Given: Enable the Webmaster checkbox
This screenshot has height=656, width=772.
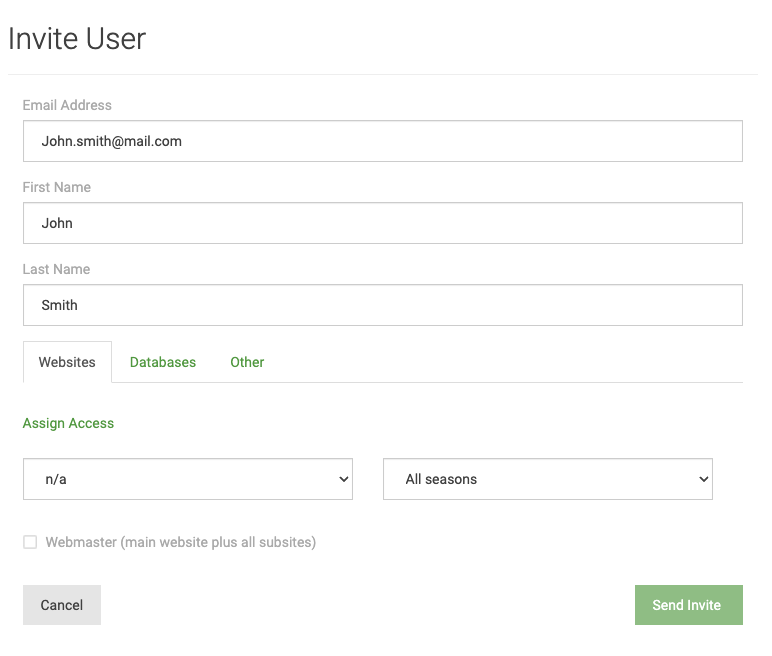Looking at the screenshot, I should point(30,542).
